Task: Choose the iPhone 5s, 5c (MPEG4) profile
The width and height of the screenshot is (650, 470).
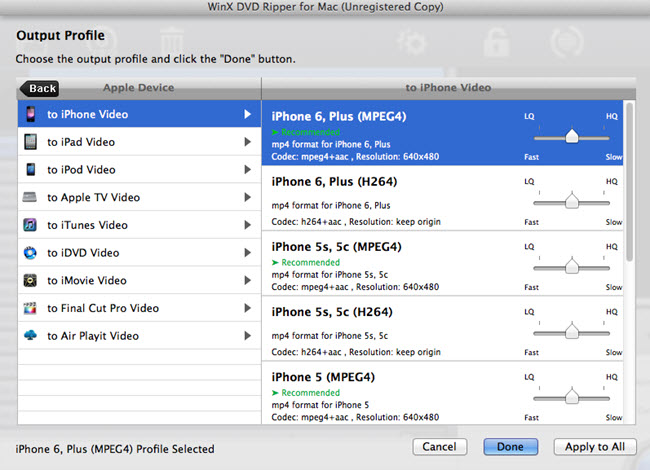Action: (x=442, y=263)
